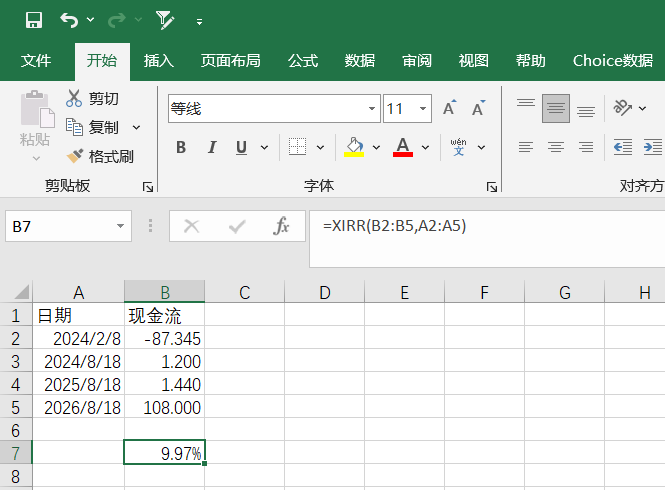Click the Format Painter brush icon

pos(75,156)
